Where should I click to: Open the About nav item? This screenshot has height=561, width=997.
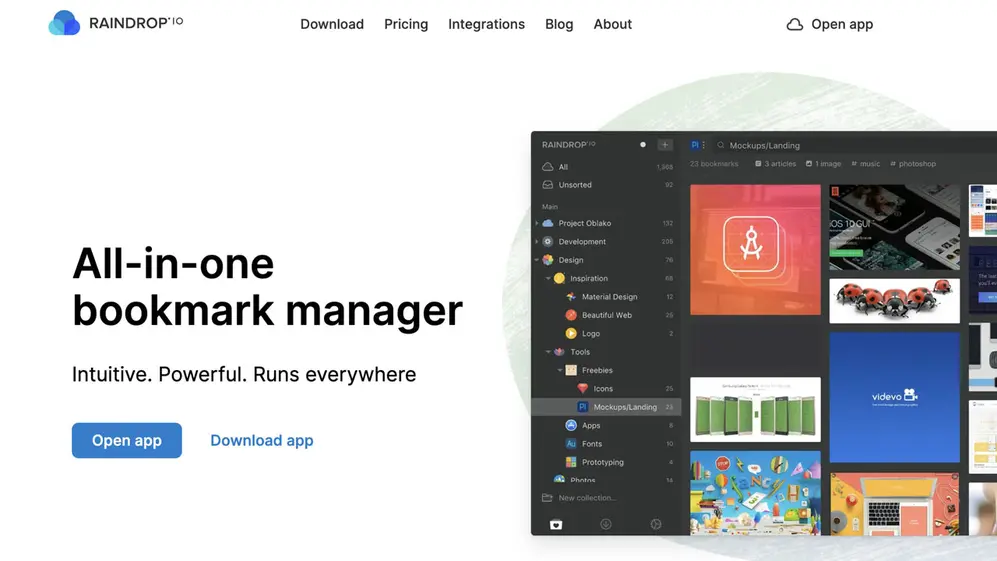(612, 24)
